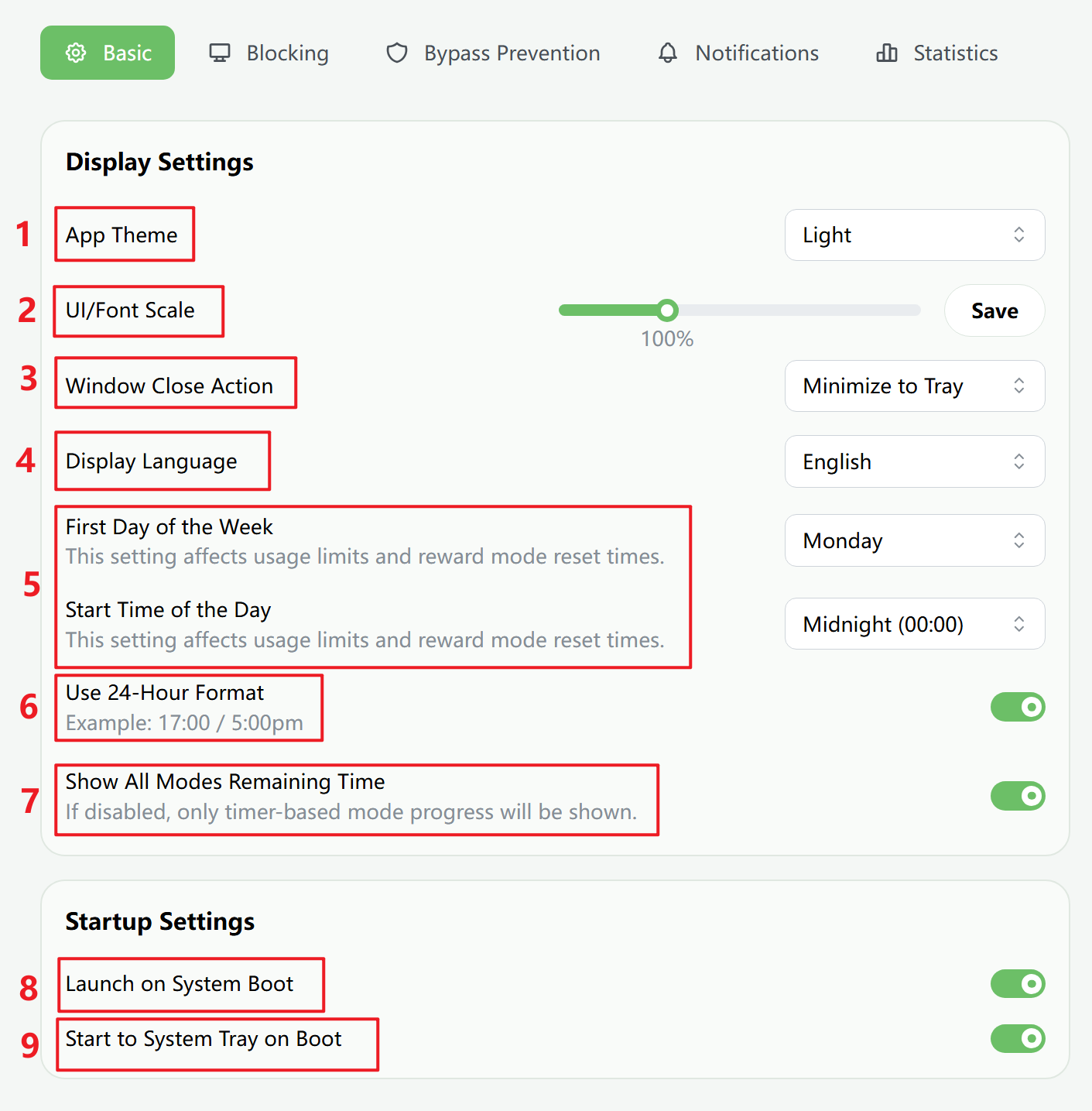Disable Launch on System Boot switch
The image size is (1092, 1111).
coord(1018,984)
